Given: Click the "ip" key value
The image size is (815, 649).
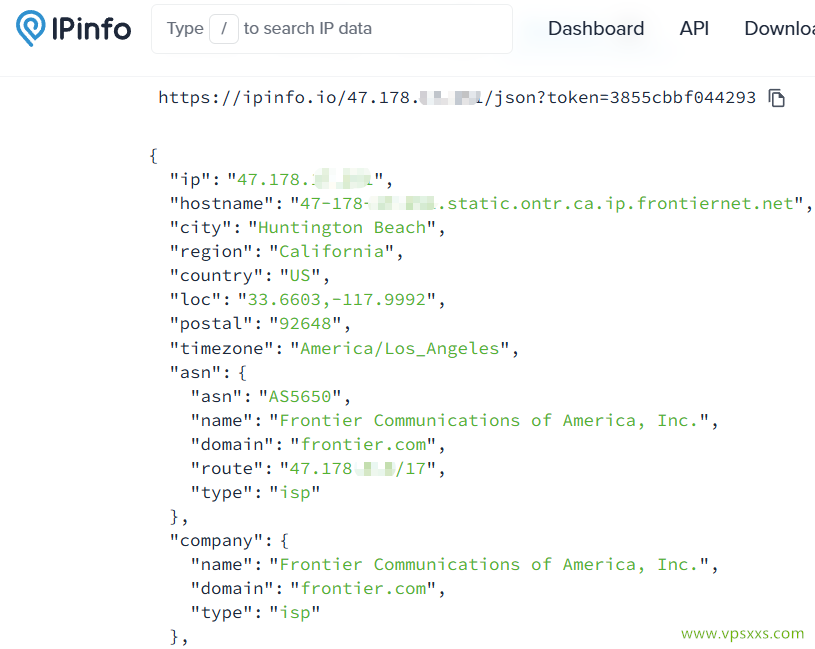Looking at the screenshot, I should [306, 180].
